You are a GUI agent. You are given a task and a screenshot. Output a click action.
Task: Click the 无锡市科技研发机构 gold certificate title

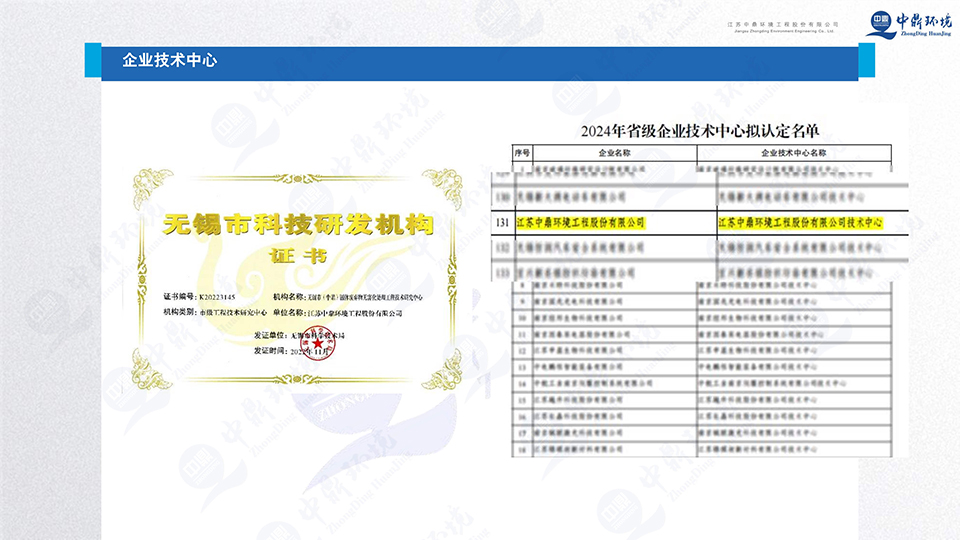[x=299, y=224]
